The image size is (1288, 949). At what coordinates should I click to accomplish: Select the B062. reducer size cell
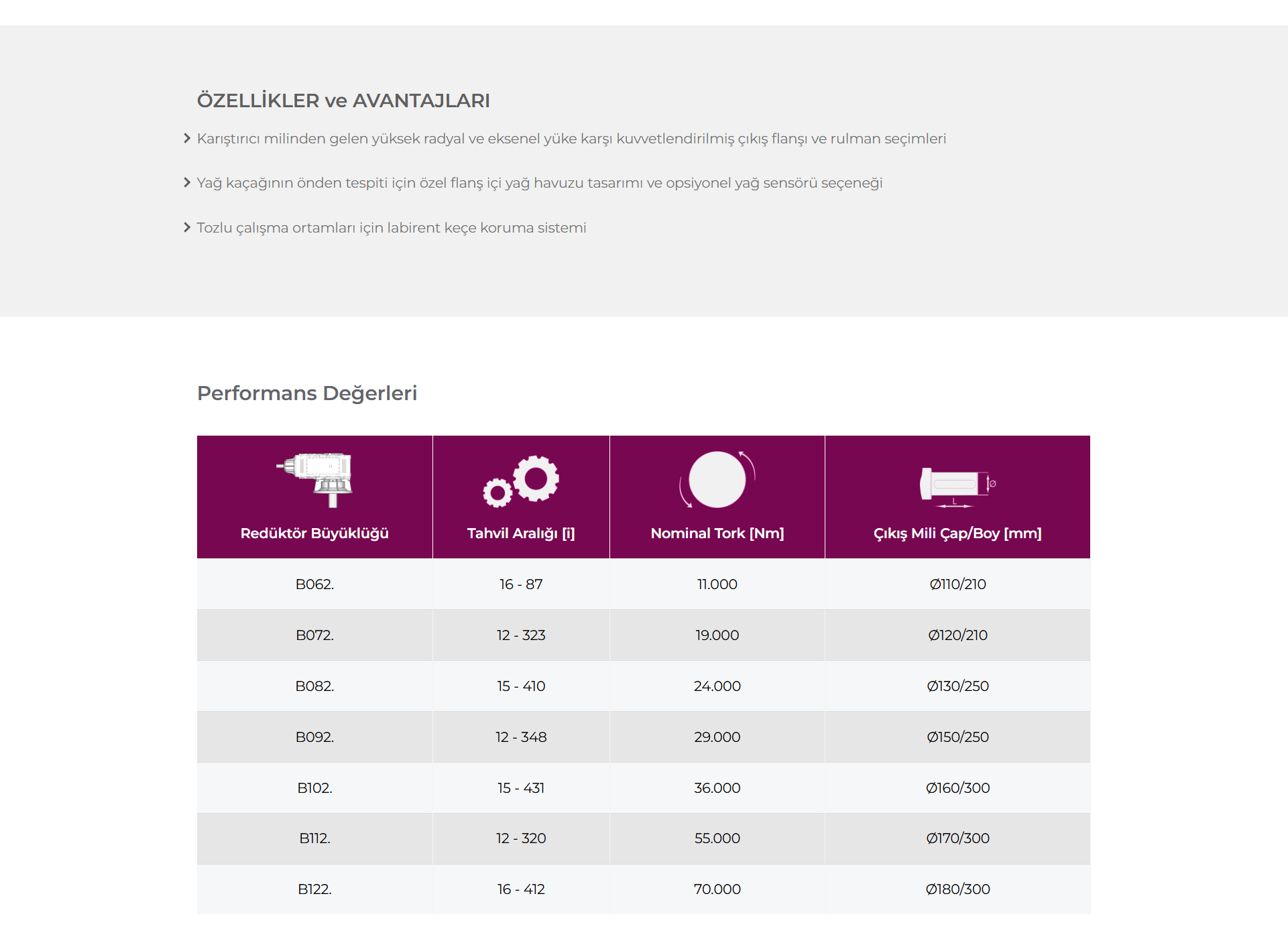coord(314,584)
